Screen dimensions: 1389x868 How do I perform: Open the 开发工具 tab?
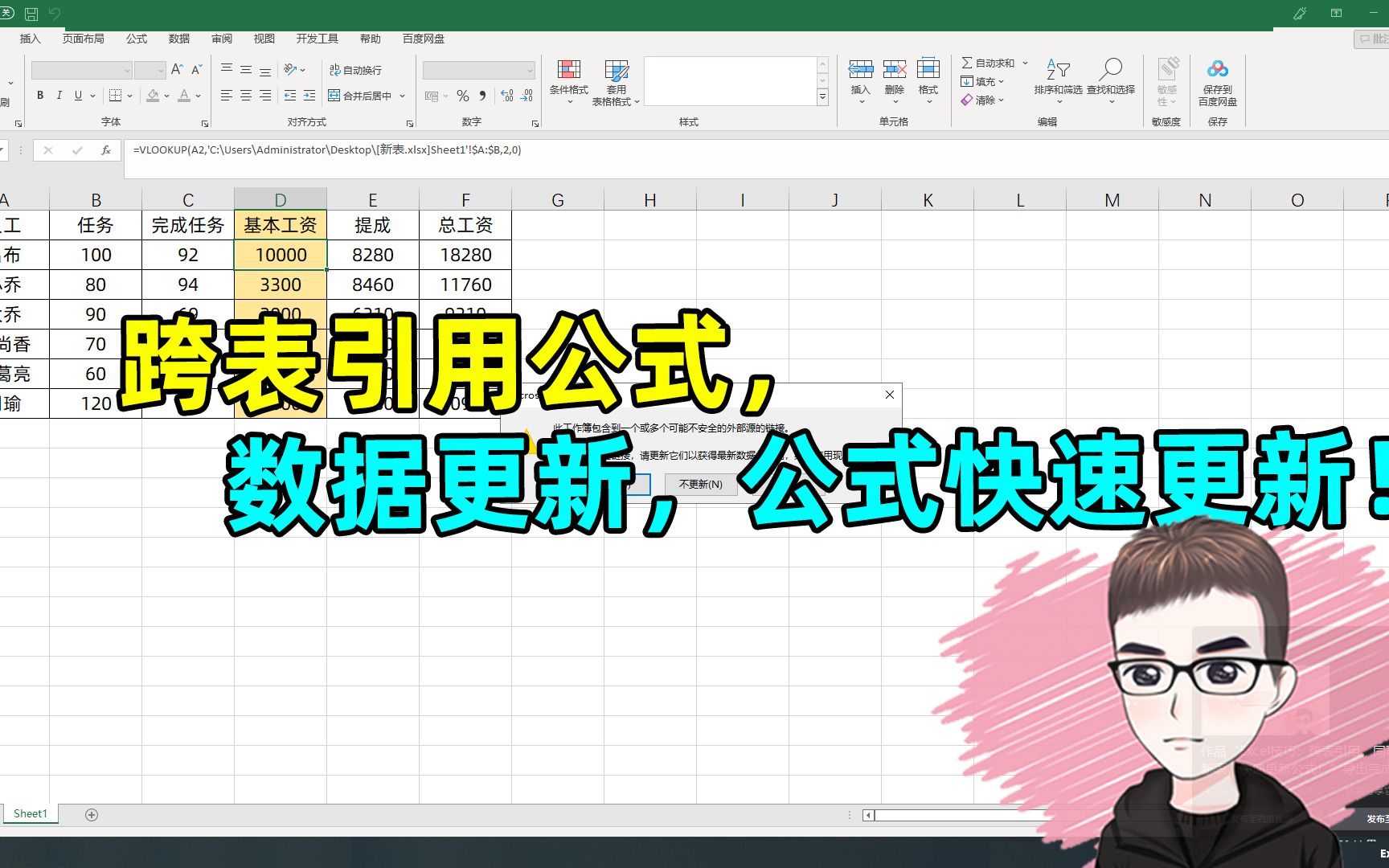[x=317, y=39]
